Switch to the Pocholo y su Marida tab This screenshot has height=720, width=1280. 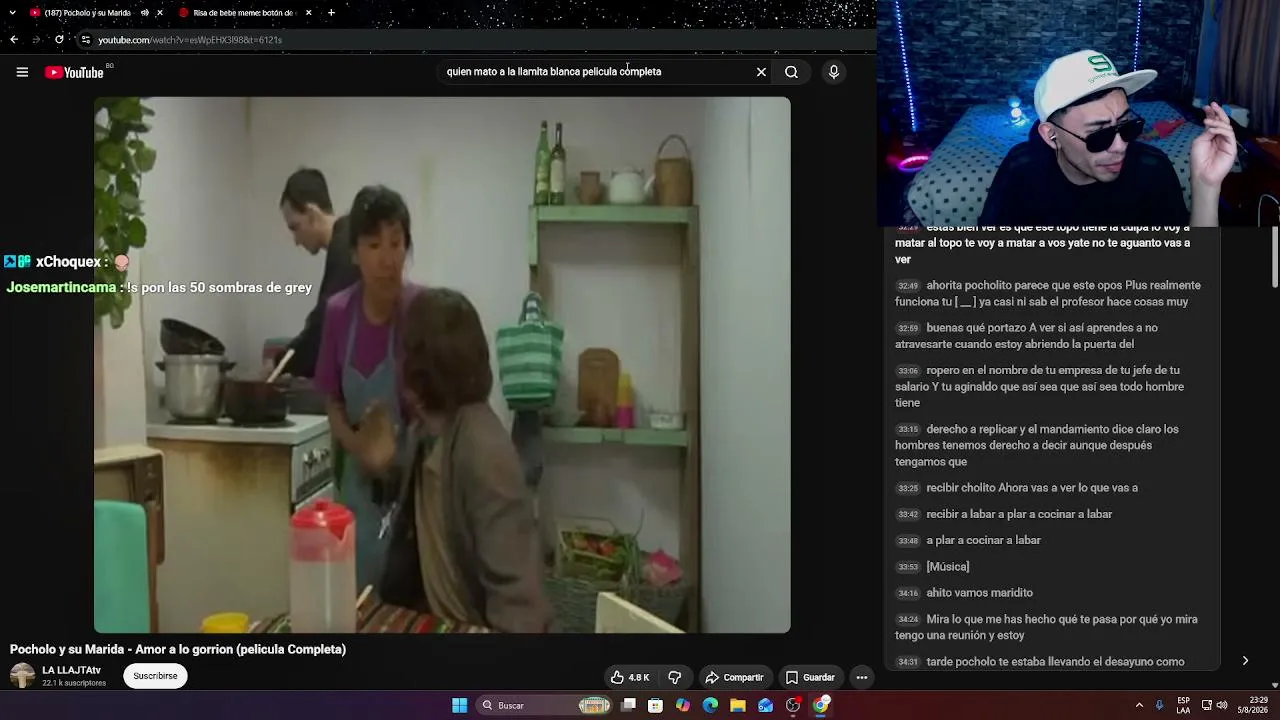pyautogui.click(x=90, y=13)
